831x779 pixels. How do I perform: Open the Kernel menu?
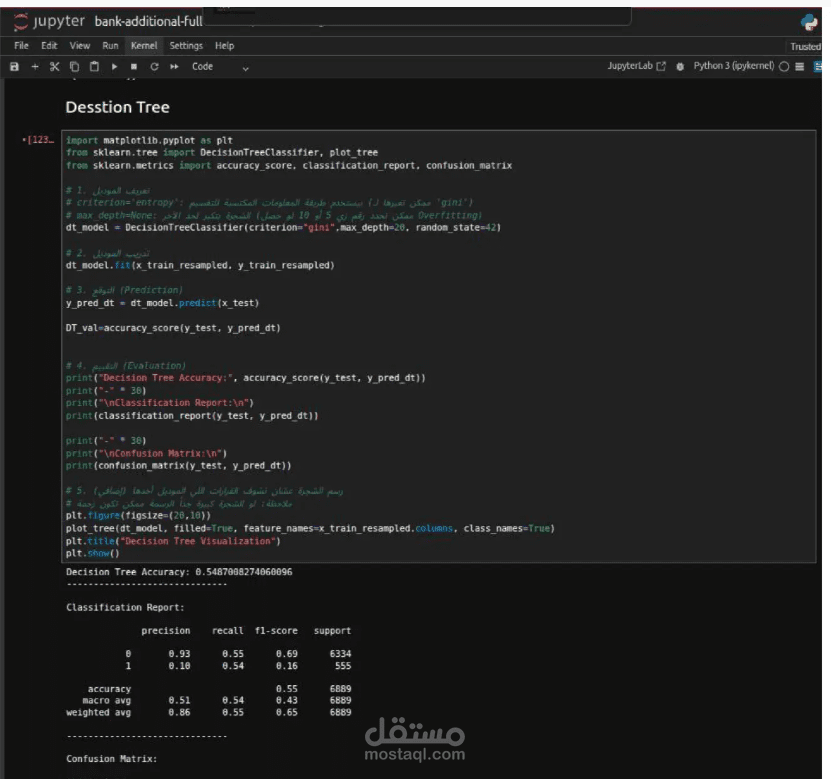(x=144, y=46)
